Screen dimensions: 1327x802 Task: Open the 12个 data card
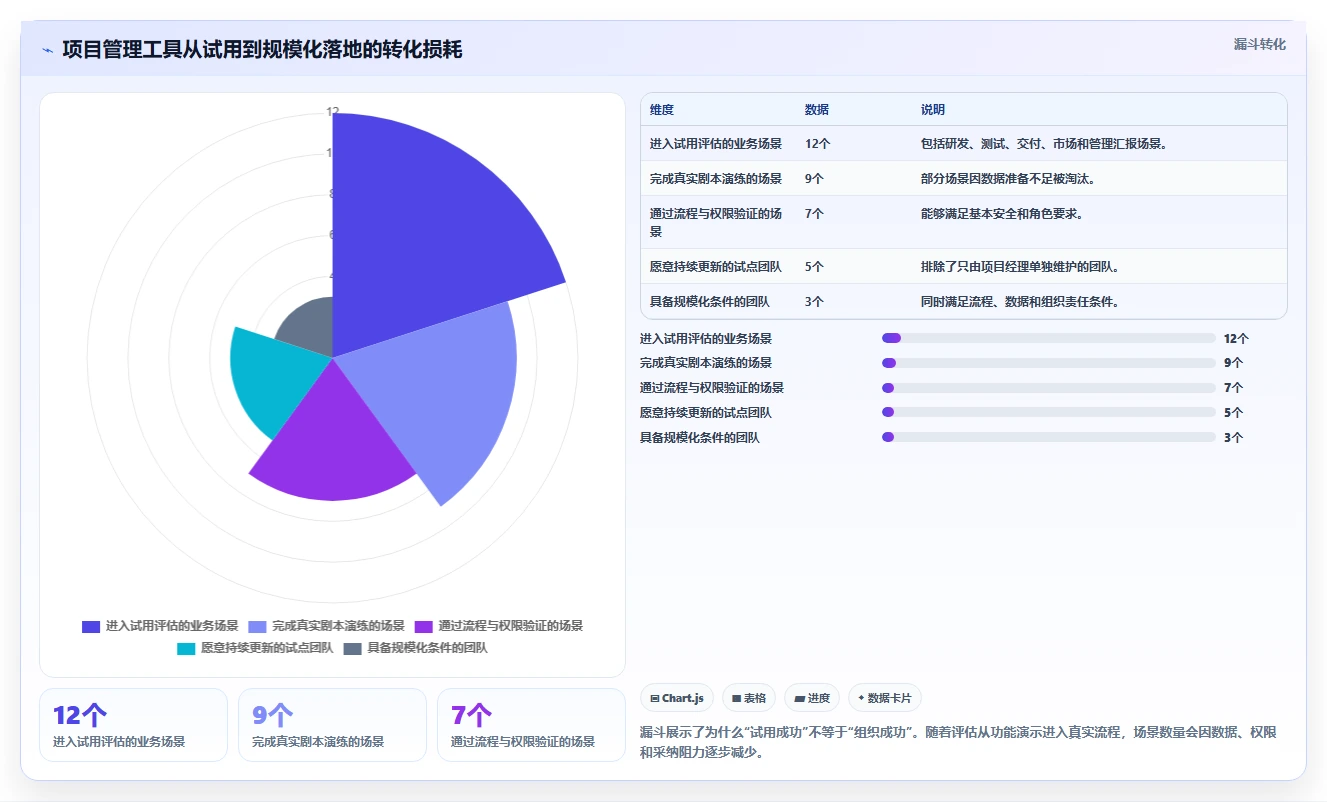(x=134, y=725)
